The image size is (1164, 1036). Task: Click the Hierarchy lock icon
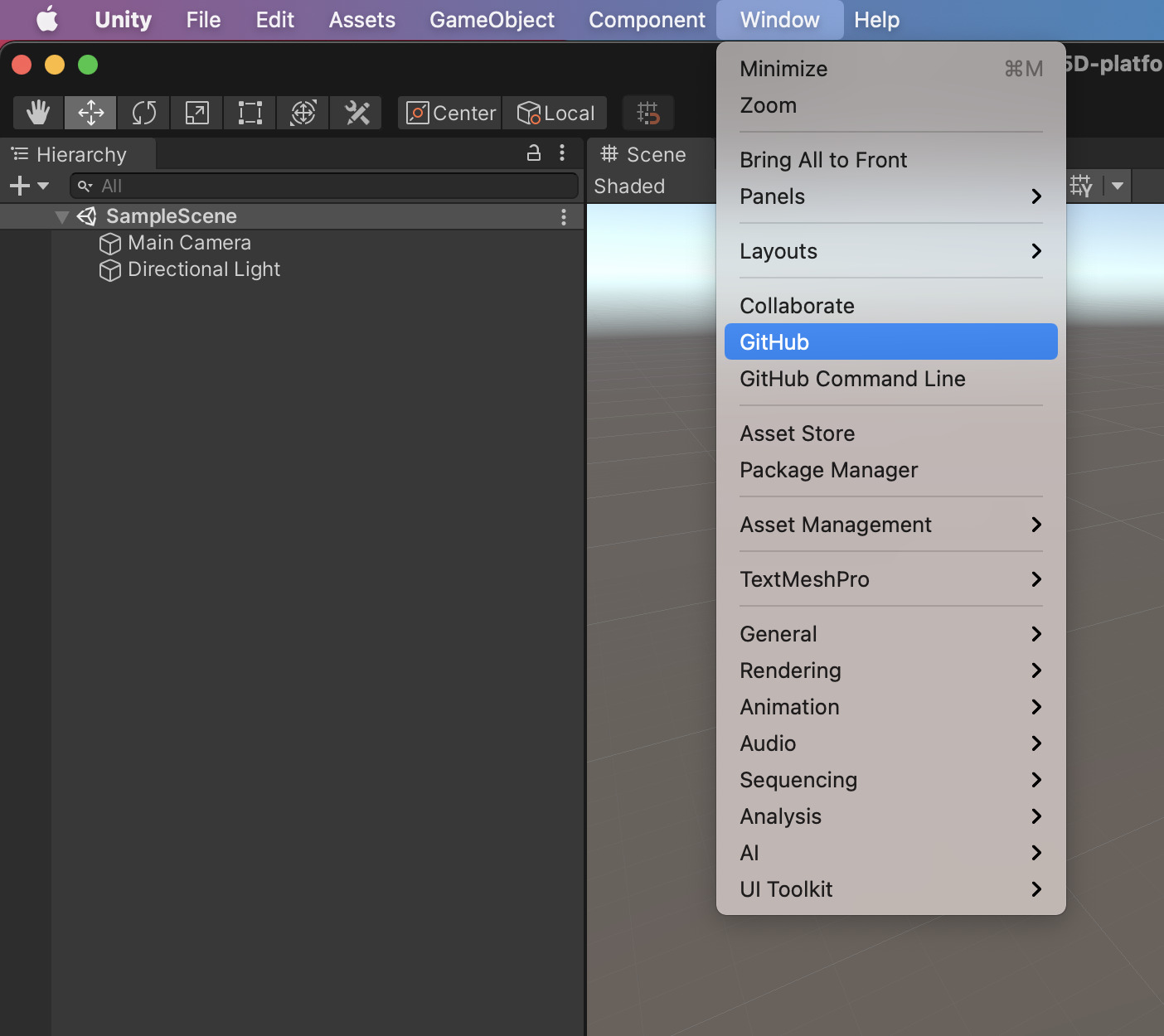[x=535, y=152]
